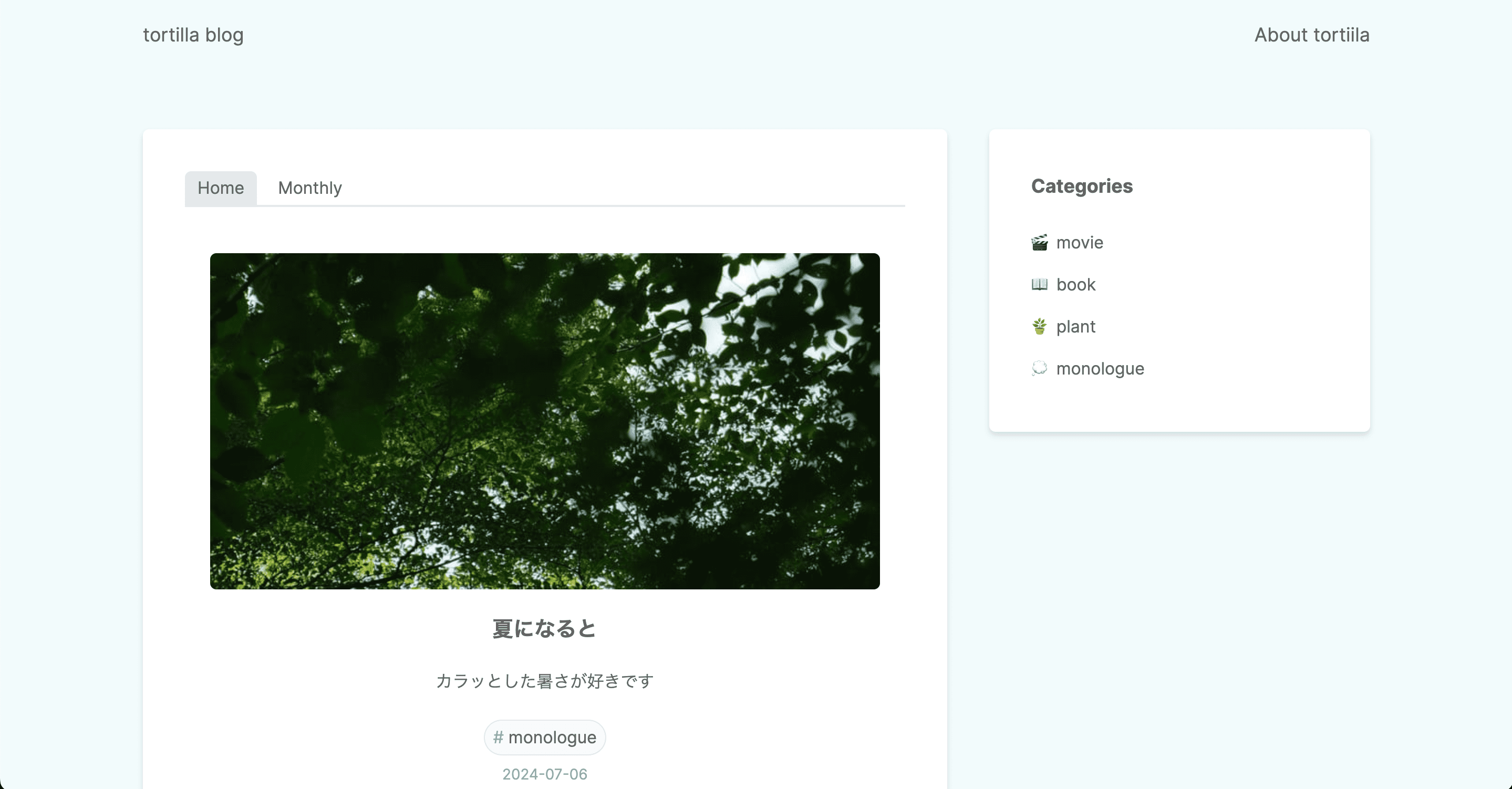Open the 'monologue' category
Viewport: 1512px width, 789px height.
coord(1101,369)
